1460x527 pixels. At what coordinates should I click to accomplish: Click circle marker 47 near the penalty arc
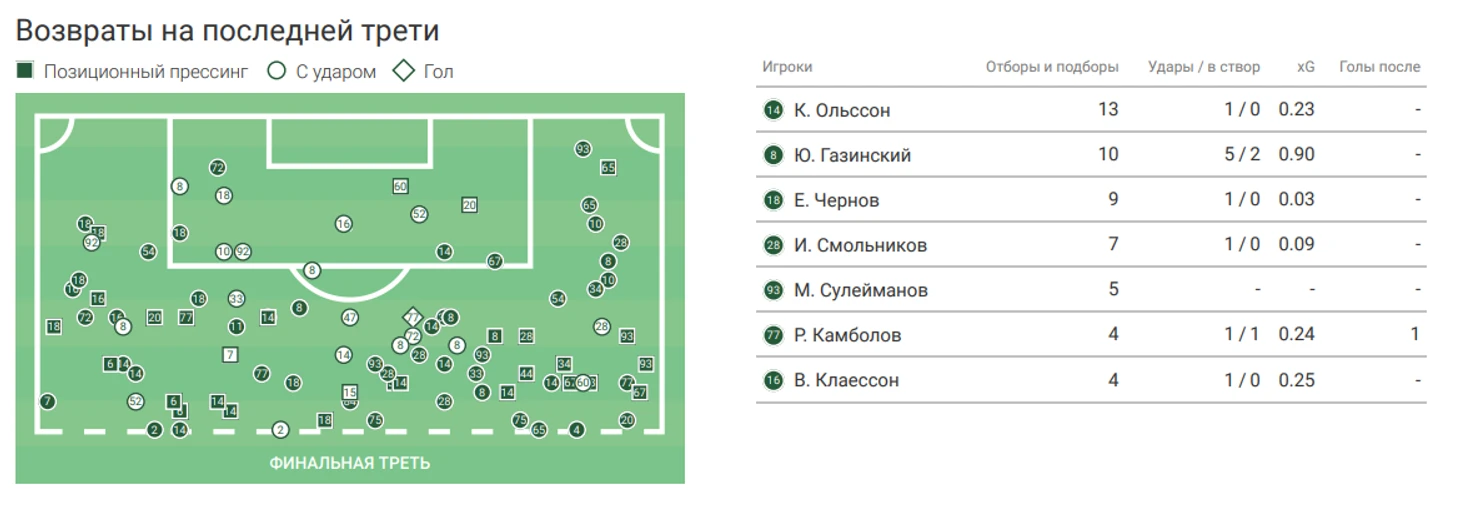click(x=350, y=317)
